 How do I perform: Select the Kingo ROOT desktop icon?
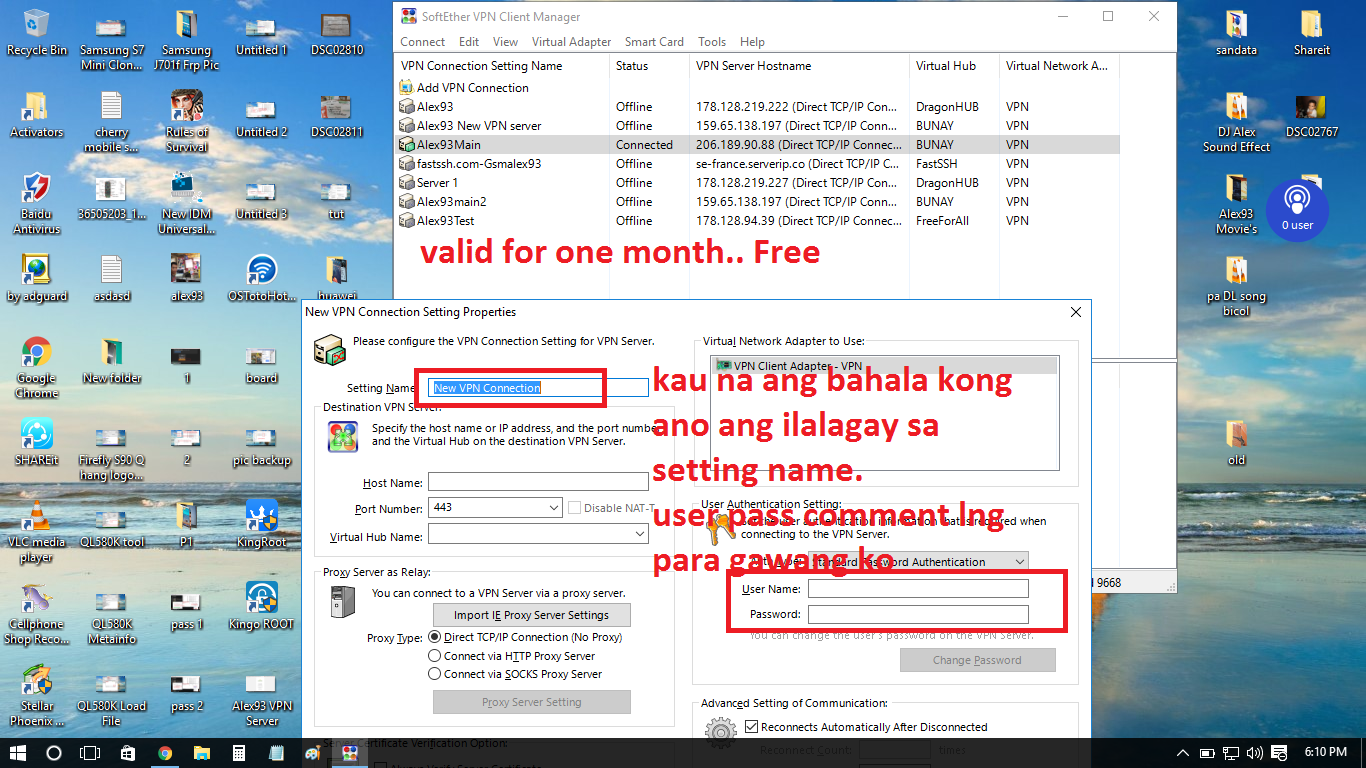point(262,606)
